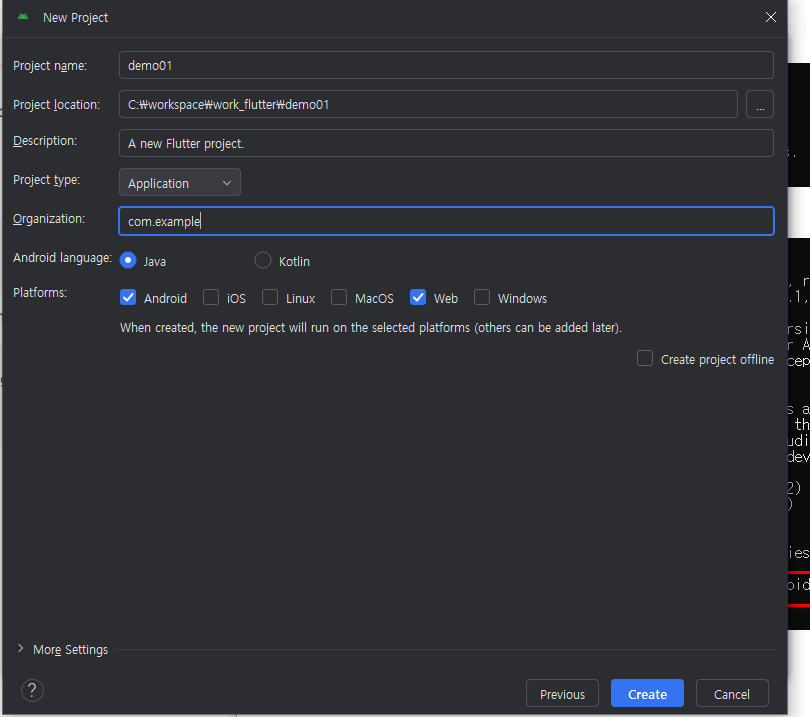Select Kotlin as Android language
810x717 pixels.
[x=263, y=260]
